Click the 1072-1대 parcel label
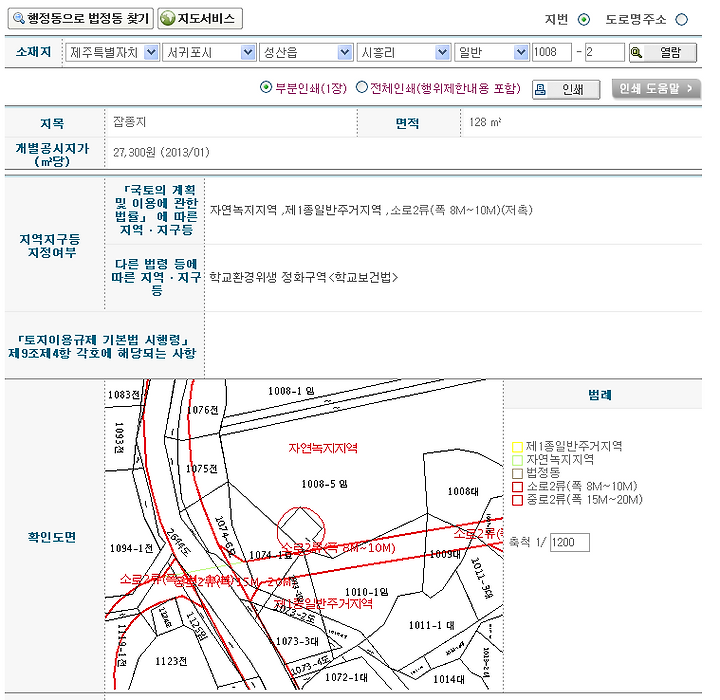Image resolution: width=720 pixels, height=700 pixels. click(x=346, y=677)
